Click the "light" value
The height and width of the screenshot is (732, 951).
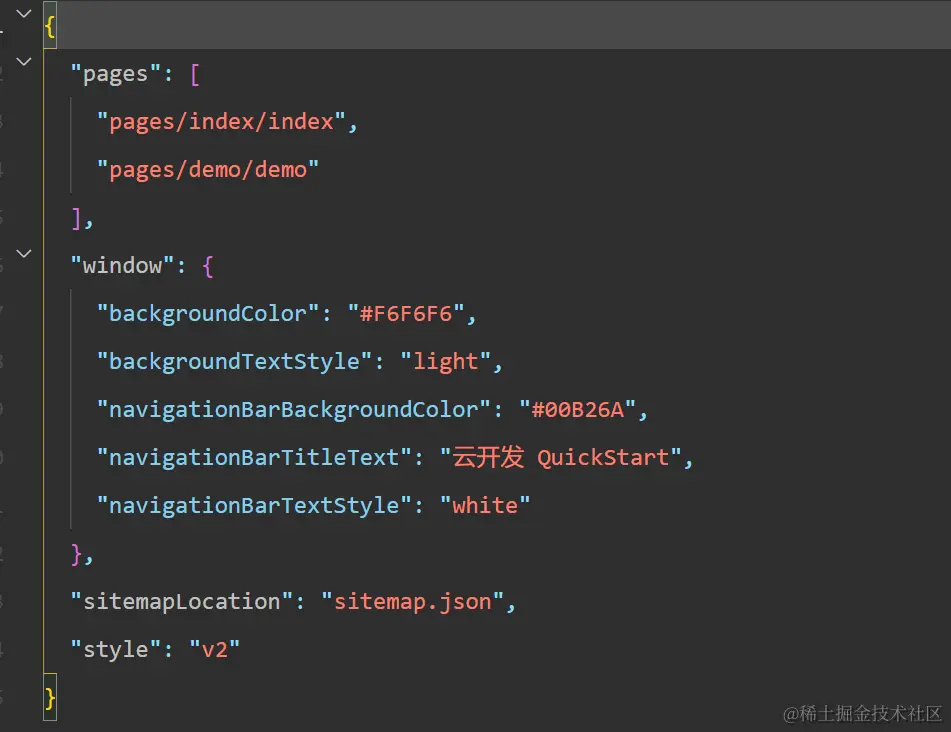pos(445,361)
